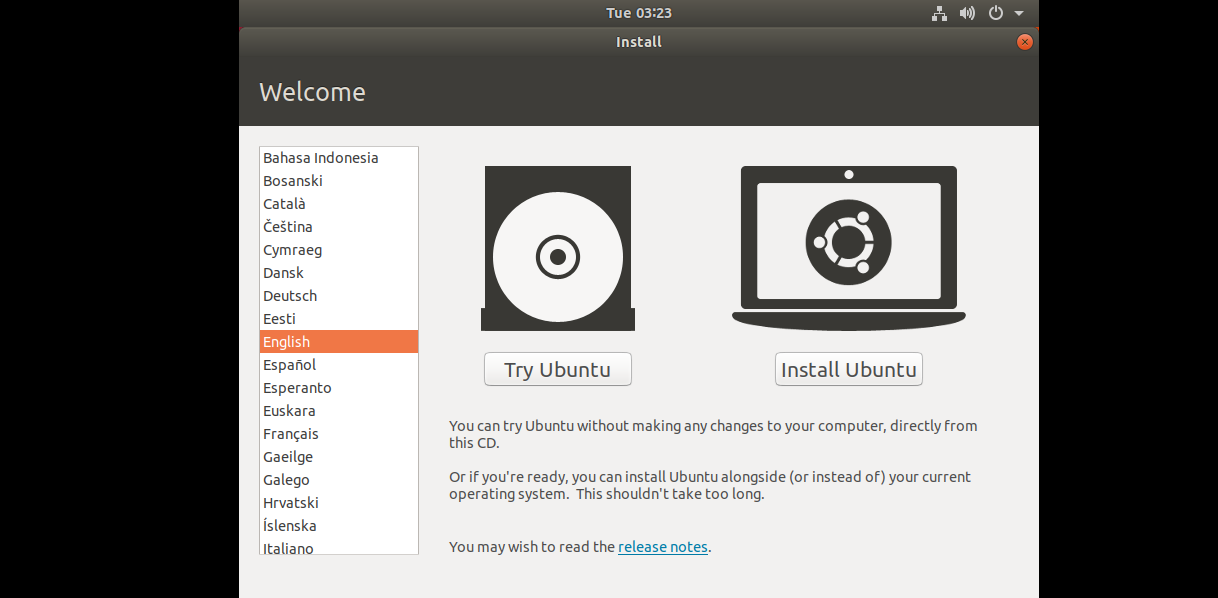The image size is (1218, 598).
Task: Click the power icon in top bar
Action: point(995,13)
